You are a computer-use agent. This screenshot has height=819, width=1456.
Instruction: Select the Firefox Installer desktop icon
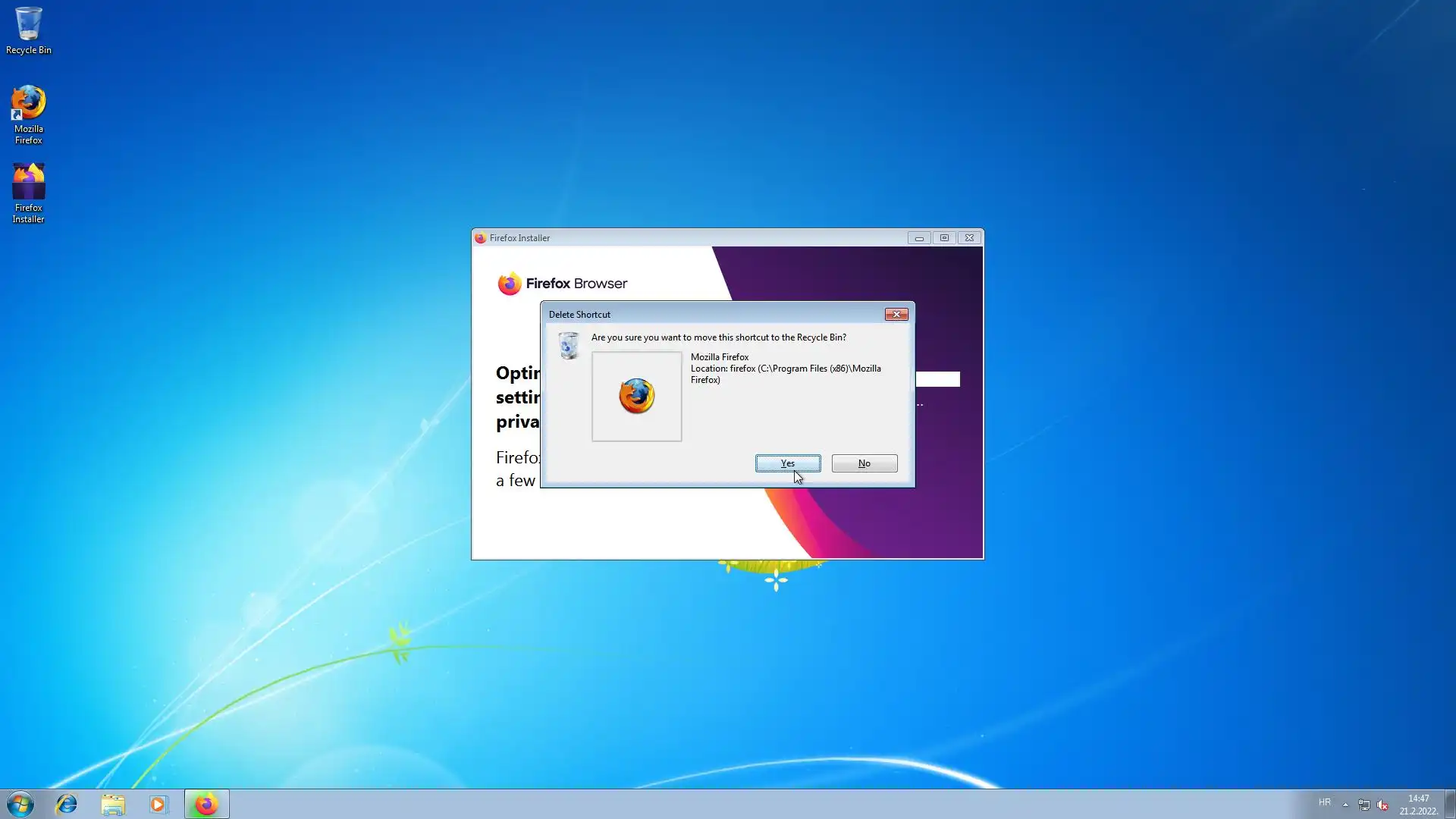point(29,193)
